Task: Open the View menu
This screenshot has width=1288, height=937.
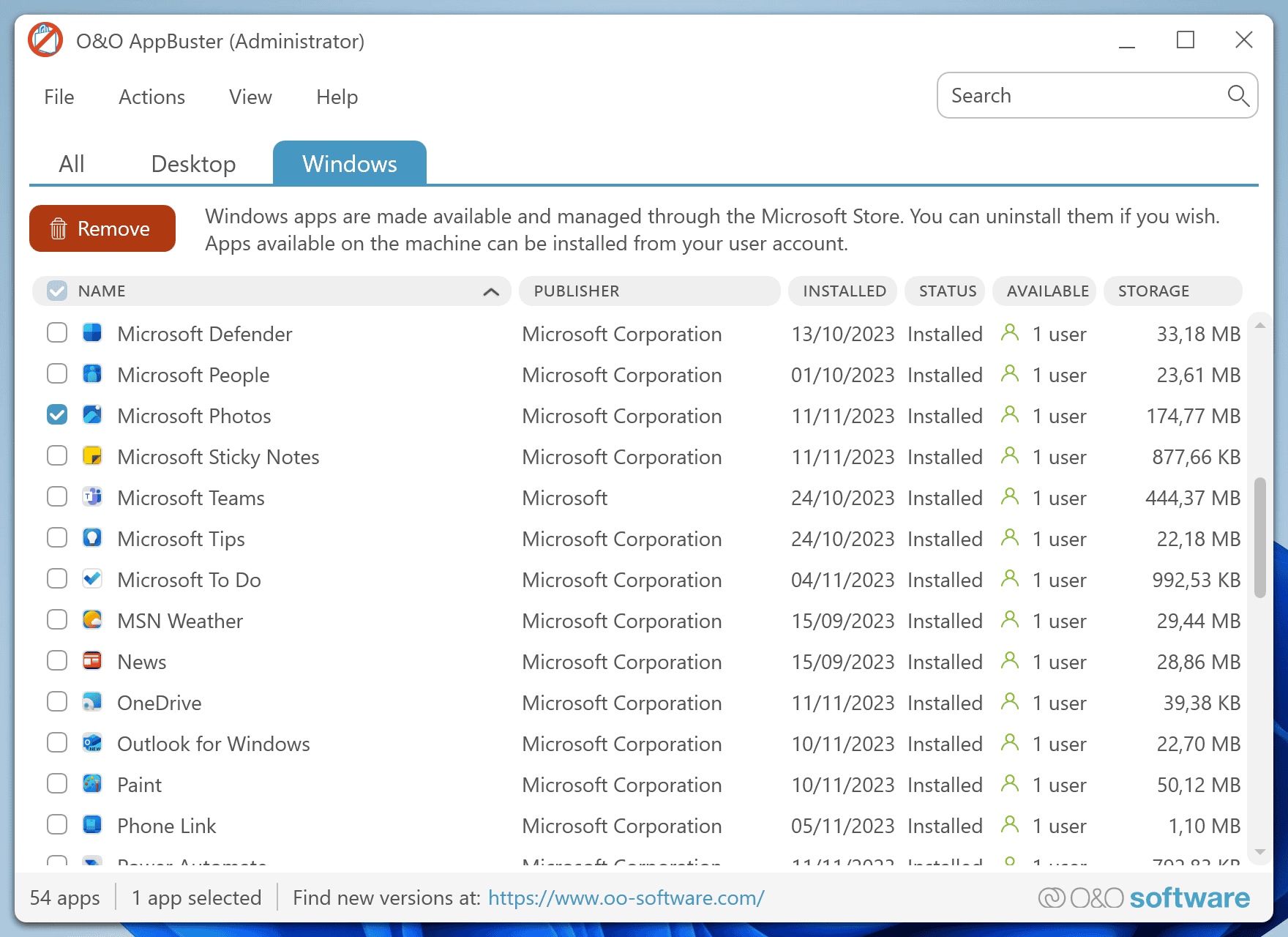Action: coord(250,97)
